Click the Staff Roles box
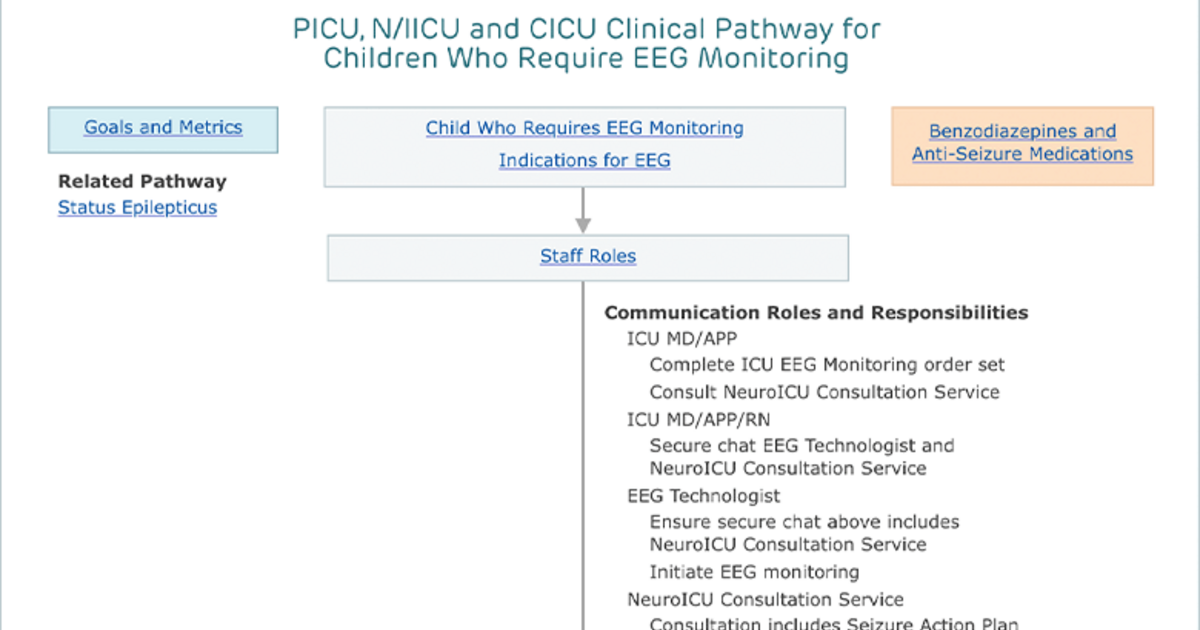Viewport: 1200px width, 630px height. pos(588,257)
